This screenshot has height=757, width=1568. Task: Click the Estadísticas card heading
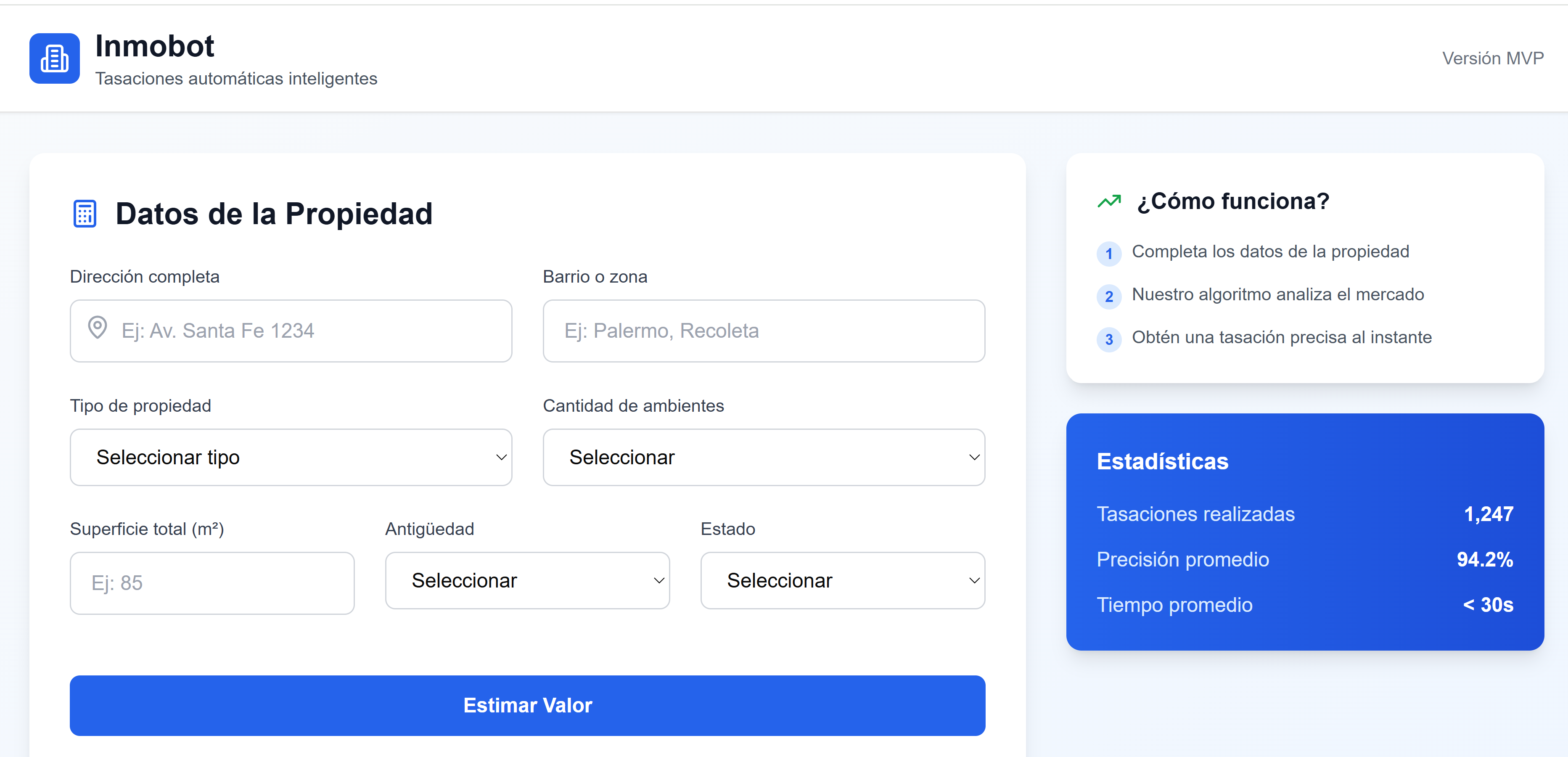click(x=1162, y=462)
